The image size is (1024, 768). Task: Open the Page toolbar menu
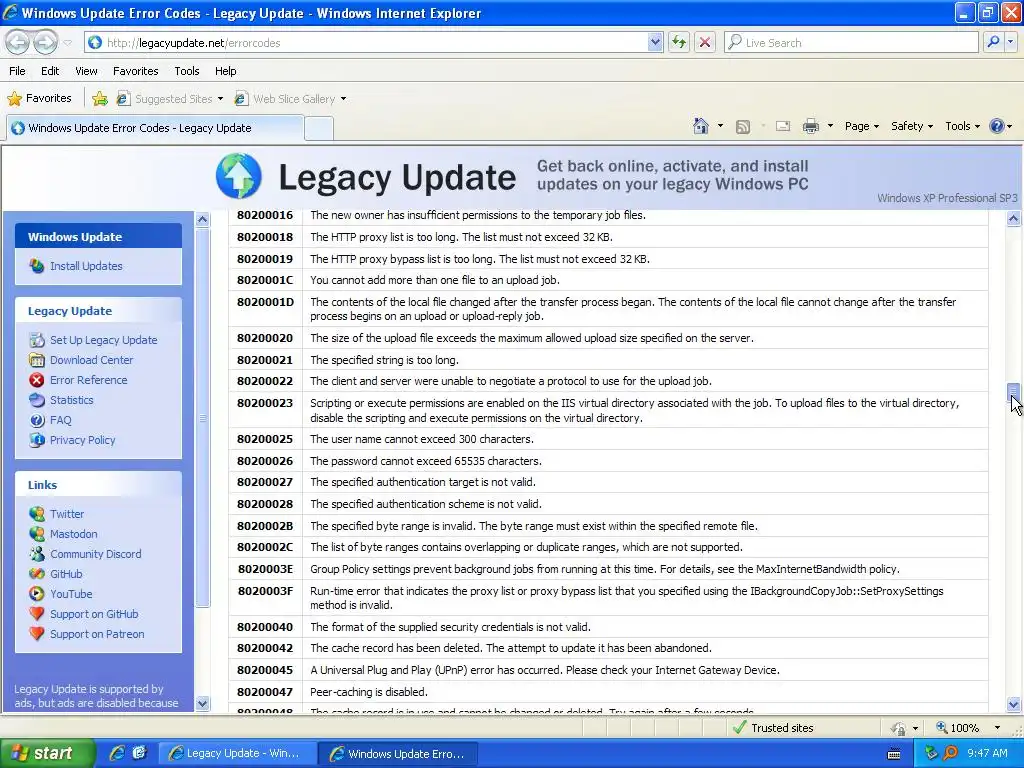862,126
